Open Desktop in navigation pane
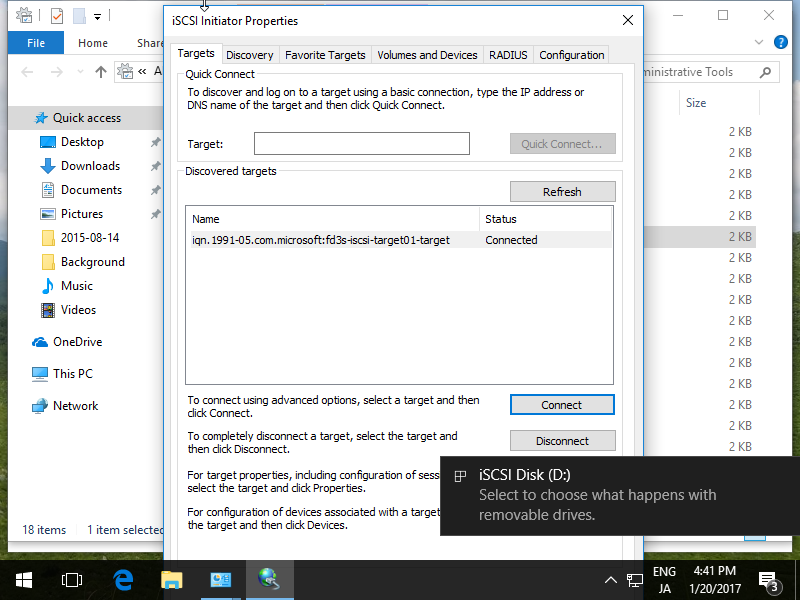The height and width of the screenshot is (600, 800). [82, 142]
